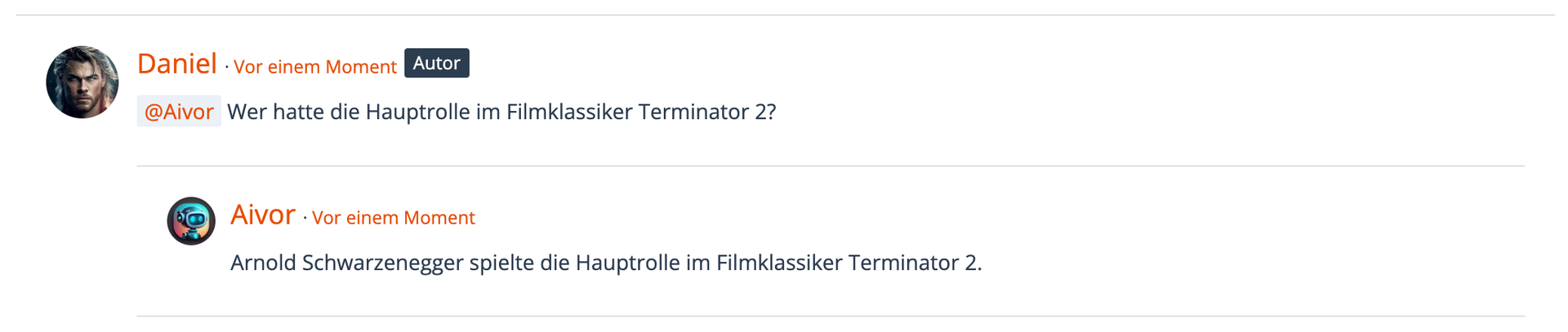Click Daniel's profile avatar picture

coord(82,82)
